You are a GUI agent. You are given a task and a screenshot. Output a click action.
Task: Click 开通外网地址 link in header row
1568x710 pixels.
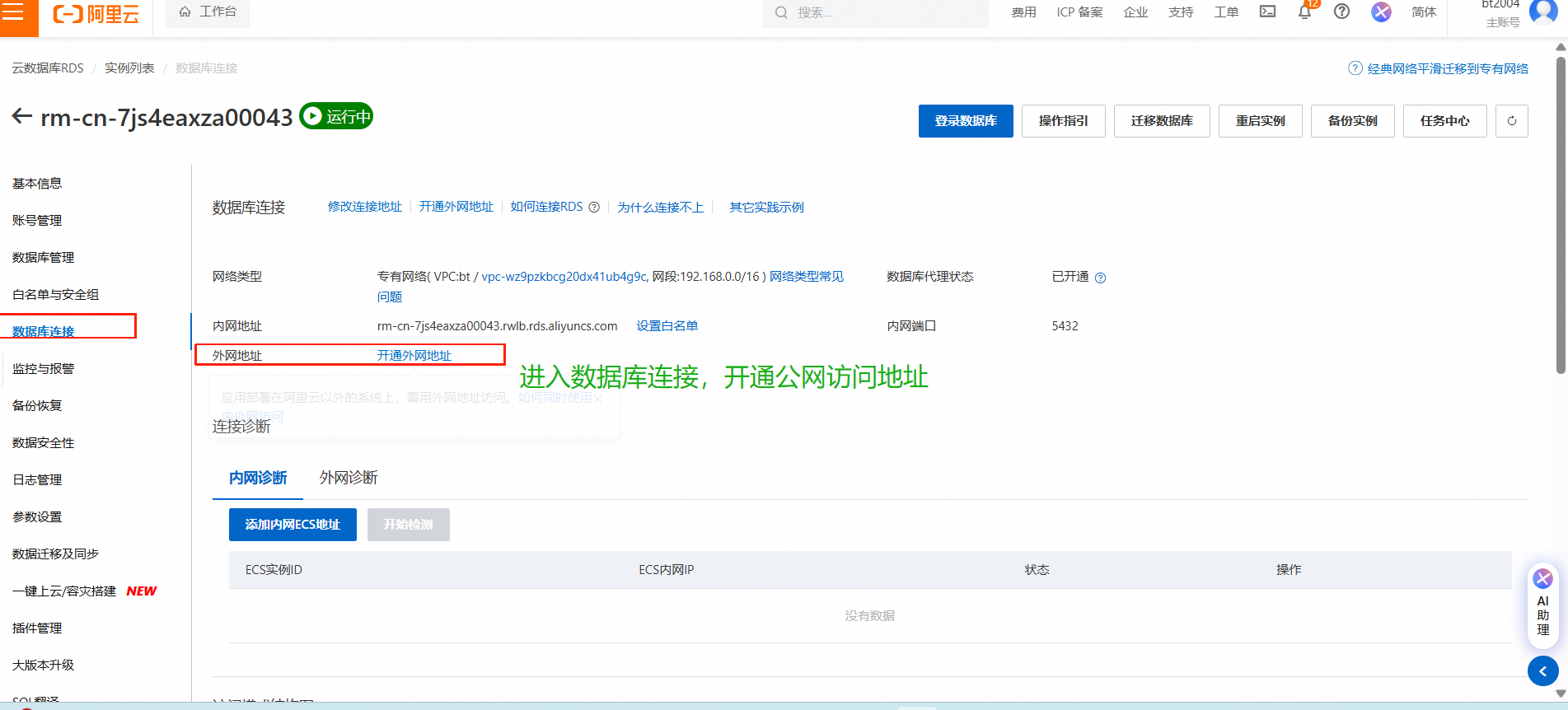[456, 207]
